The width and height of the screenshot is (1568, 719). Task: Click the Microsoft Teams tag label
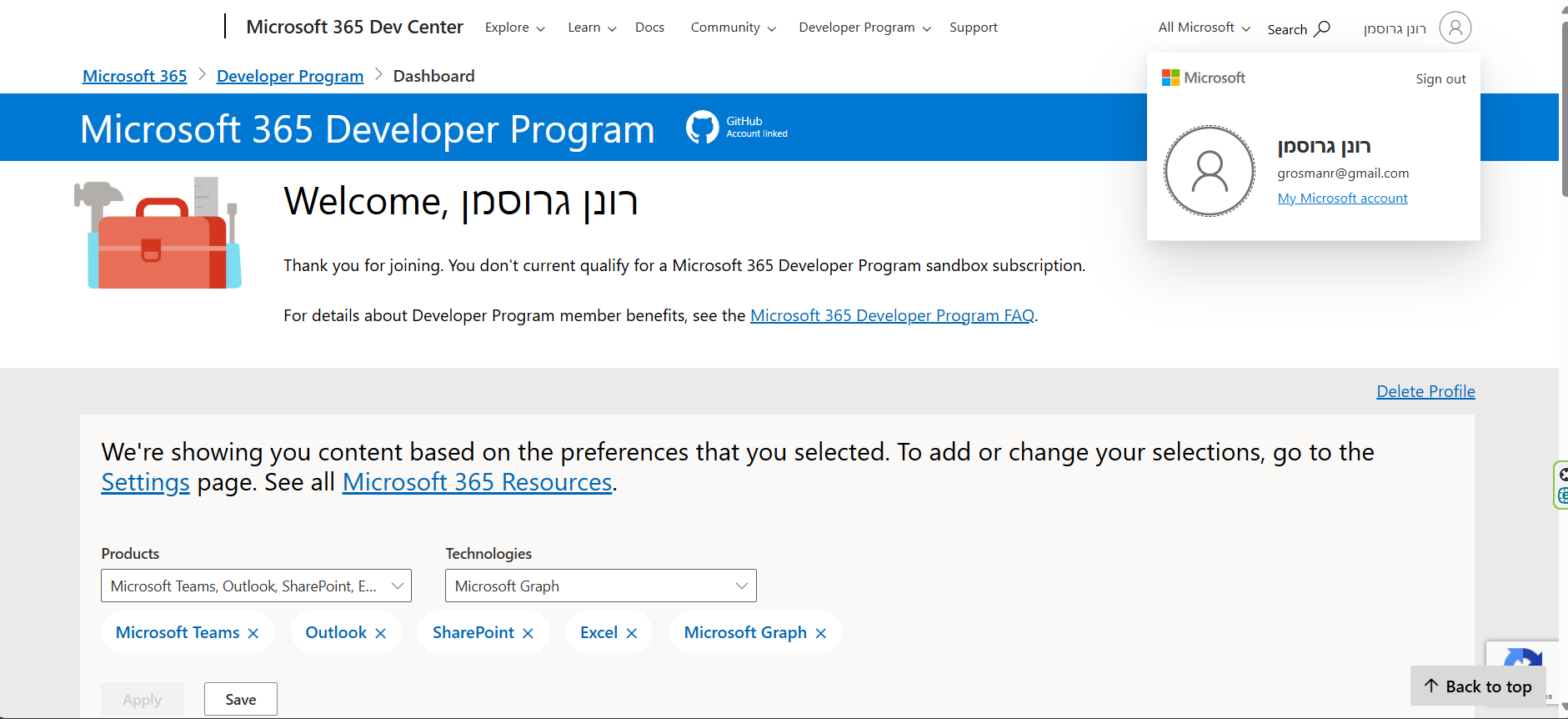(178, 632)
